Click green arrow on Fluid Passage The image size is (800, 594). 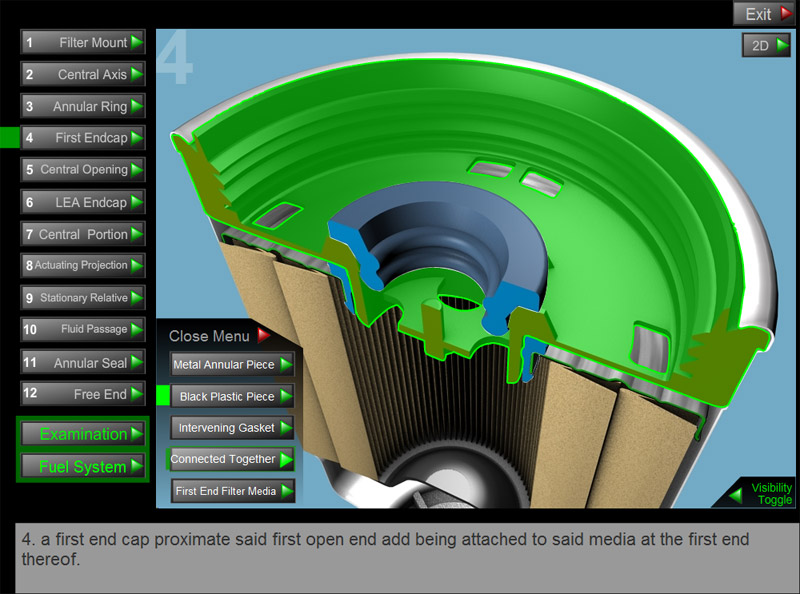click(136, 330)
